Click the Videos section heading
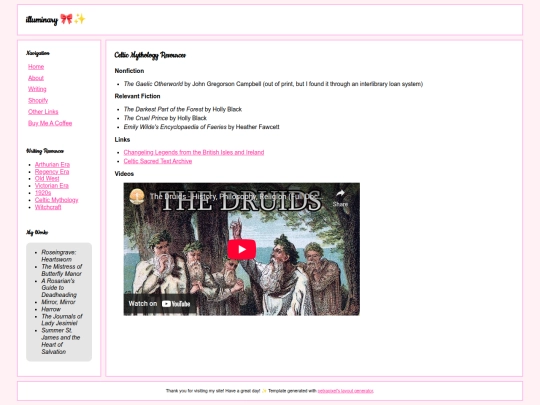The image size is (540, 405). (x=124, y=174)
